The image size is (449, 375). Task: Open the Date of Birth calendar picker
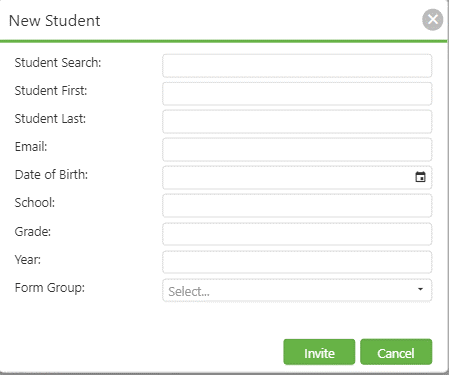[x=420, y=177]
